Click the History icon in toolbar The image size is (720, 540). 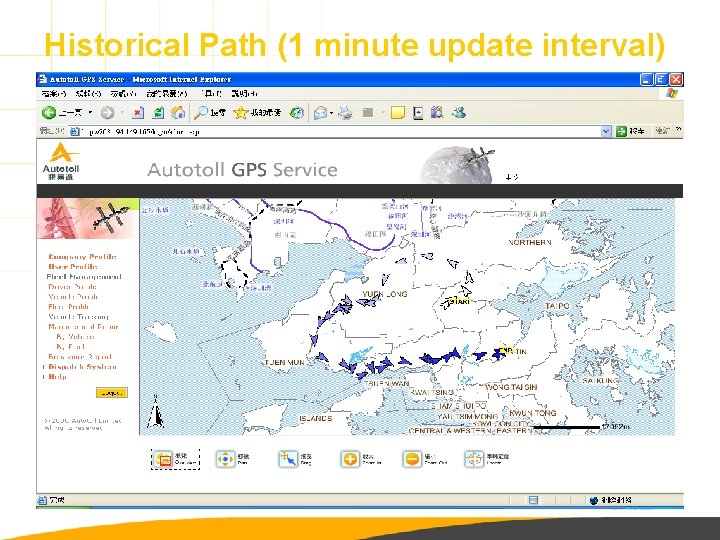[297, 112]
